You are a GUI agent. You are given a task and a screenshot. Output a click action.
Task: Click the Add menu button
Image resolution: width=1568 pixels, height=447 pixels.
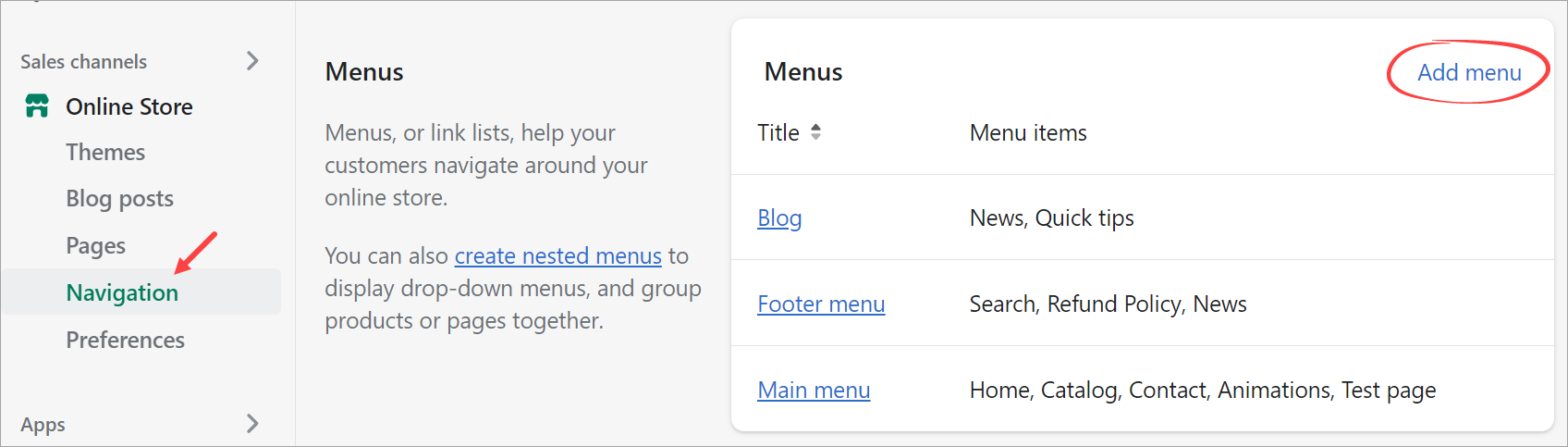(1469, 72)
